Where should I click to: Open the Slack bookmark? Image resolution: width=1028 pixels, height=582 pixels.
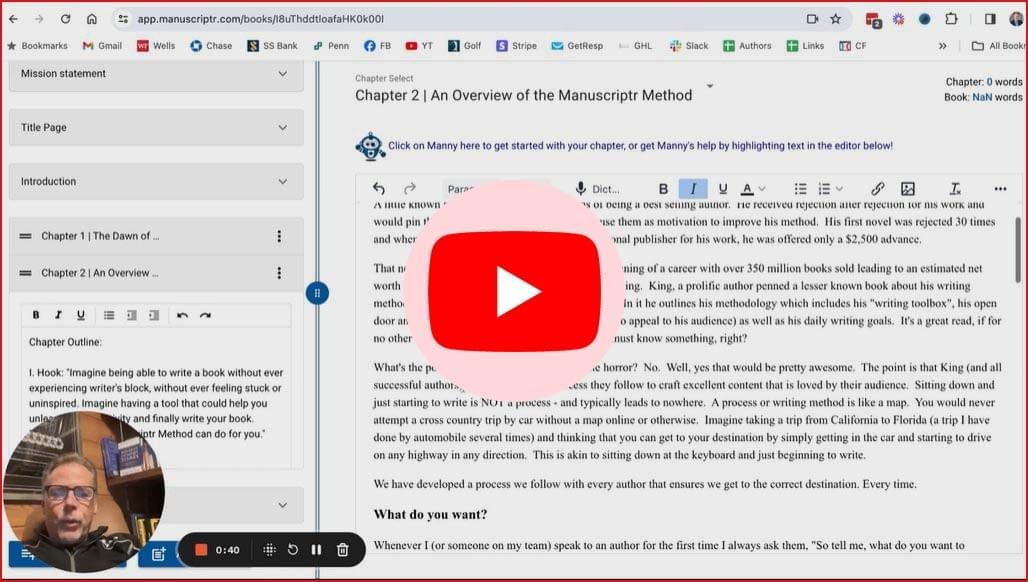point(689,46)
